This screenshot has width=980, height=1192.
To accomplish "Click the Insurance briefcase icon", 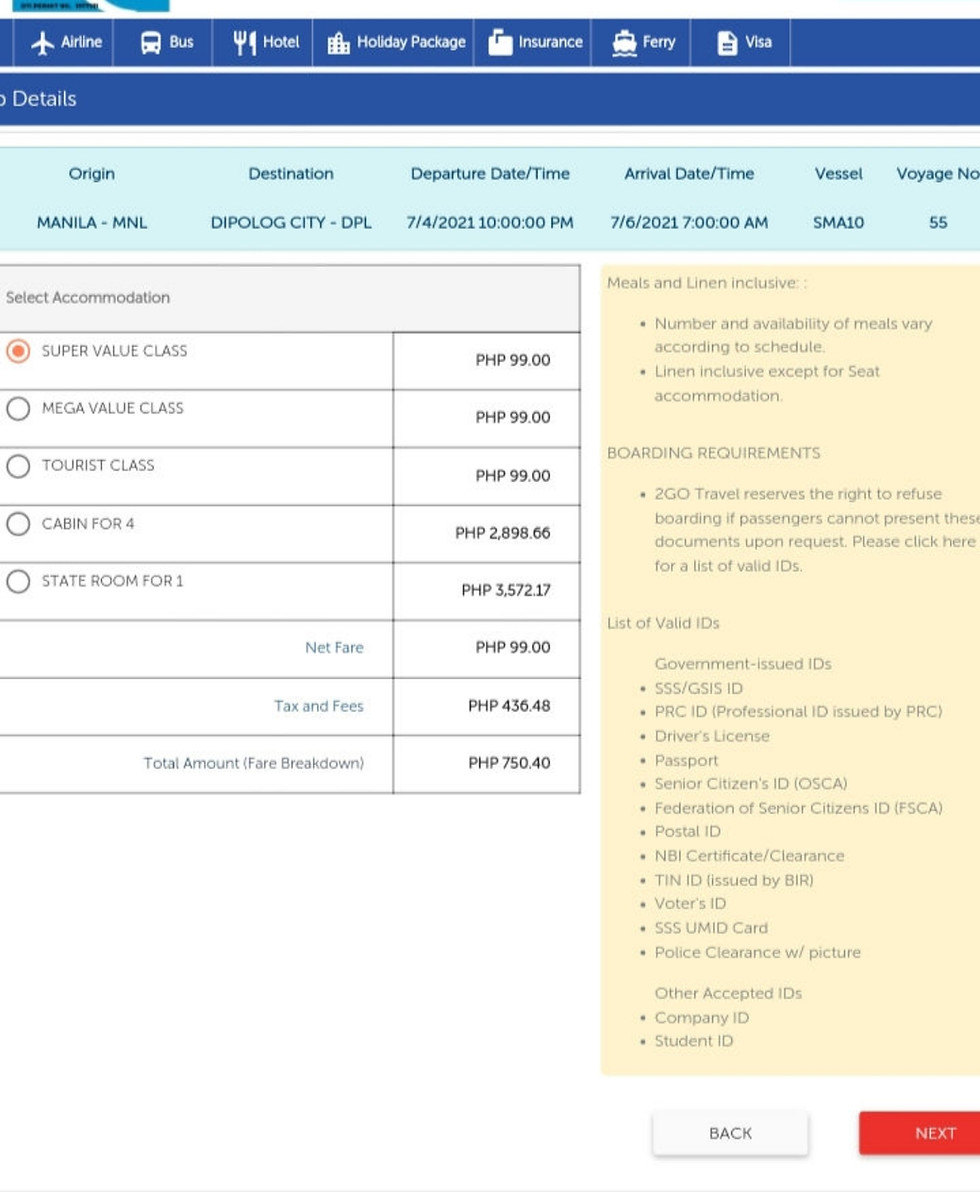I will tap(500, 43).
